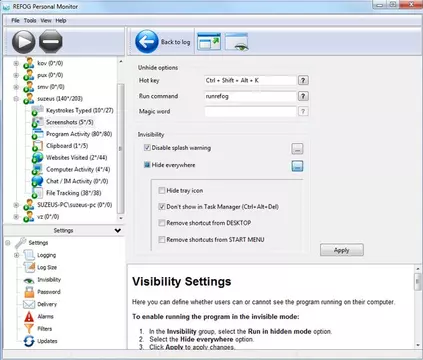Screen dimensions: 423x360
Task: Open the View menu
Action: [x=46, y=21]
